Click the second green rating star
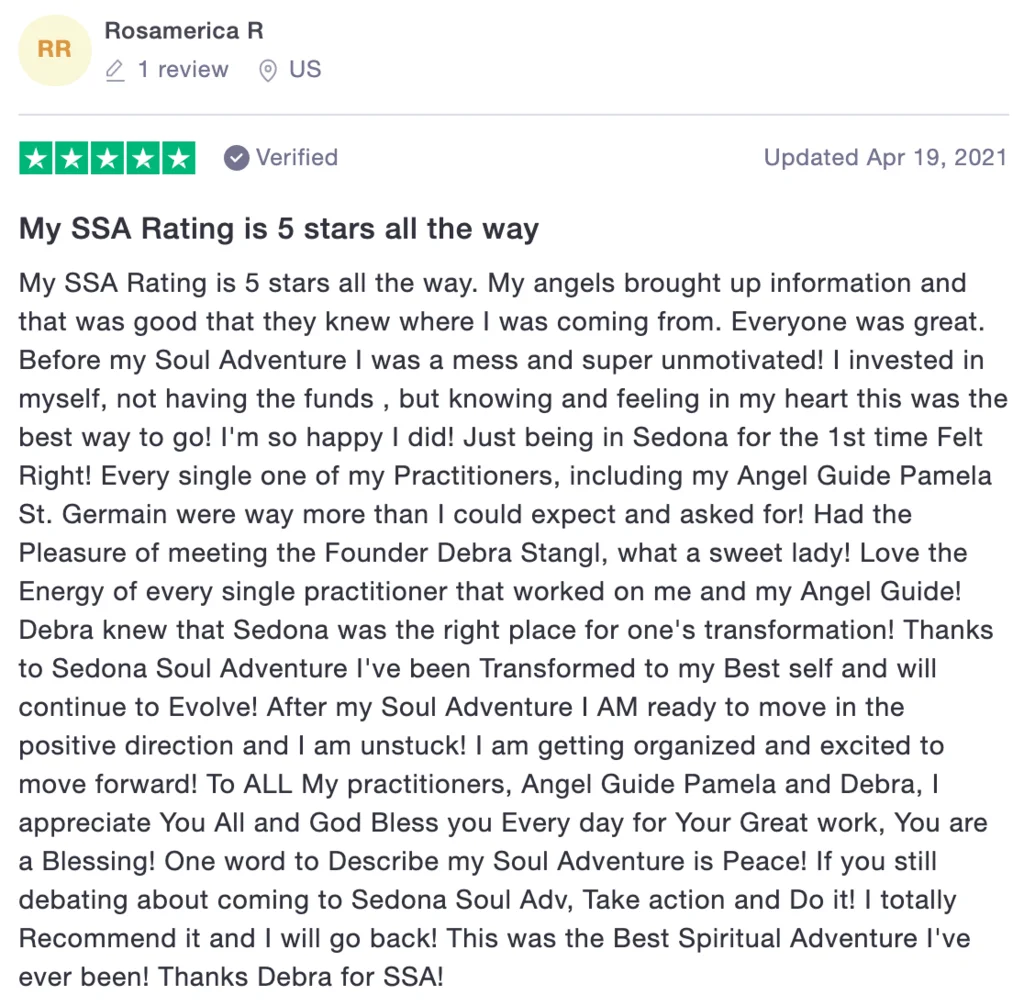The width and height of the screenshot is (1024, 1006). point(72,158)
